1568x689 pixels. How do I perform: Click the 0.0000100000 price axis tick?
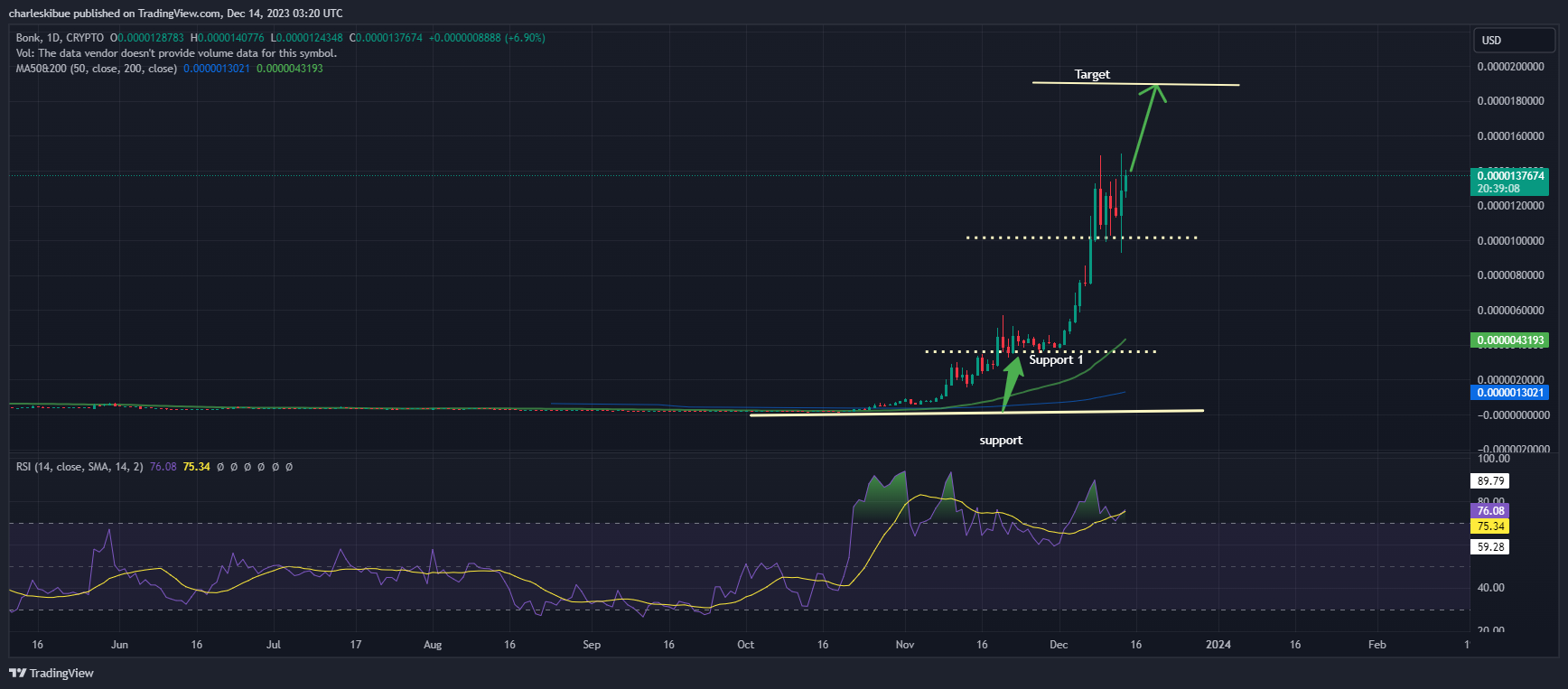tap(1510, 241)
